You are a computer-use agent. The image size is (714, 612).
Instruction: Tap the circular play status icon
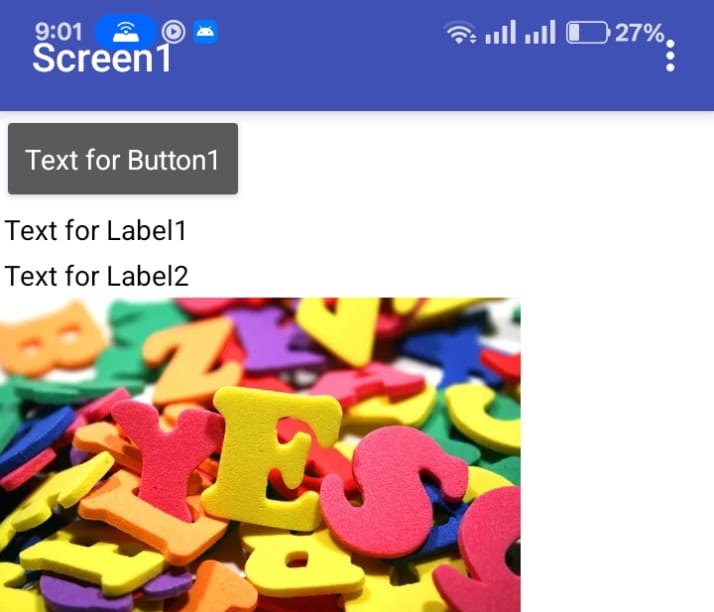tap(173, 32)
